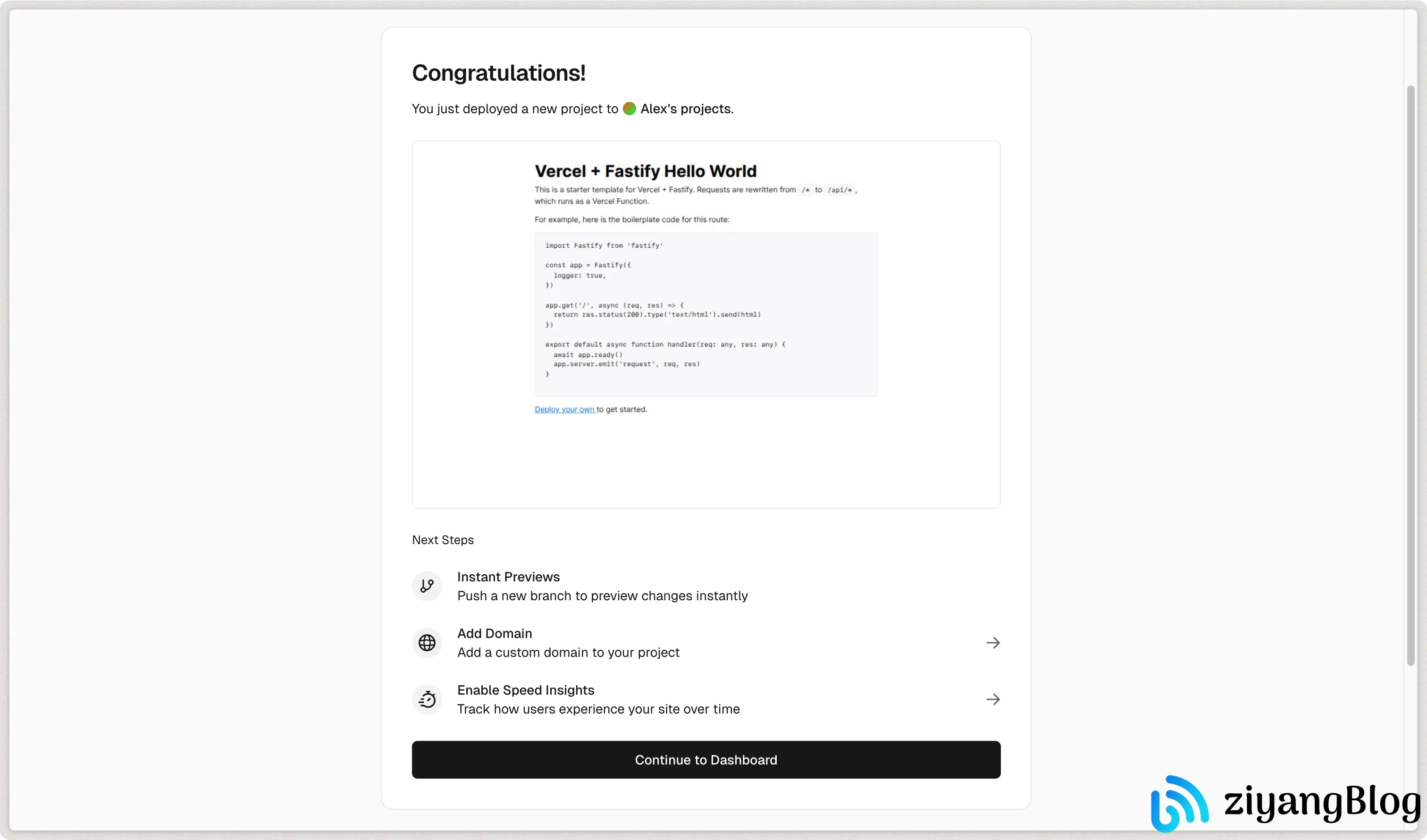Click the Vercel + Fastify Hello World heading

[x=645, y=170]
